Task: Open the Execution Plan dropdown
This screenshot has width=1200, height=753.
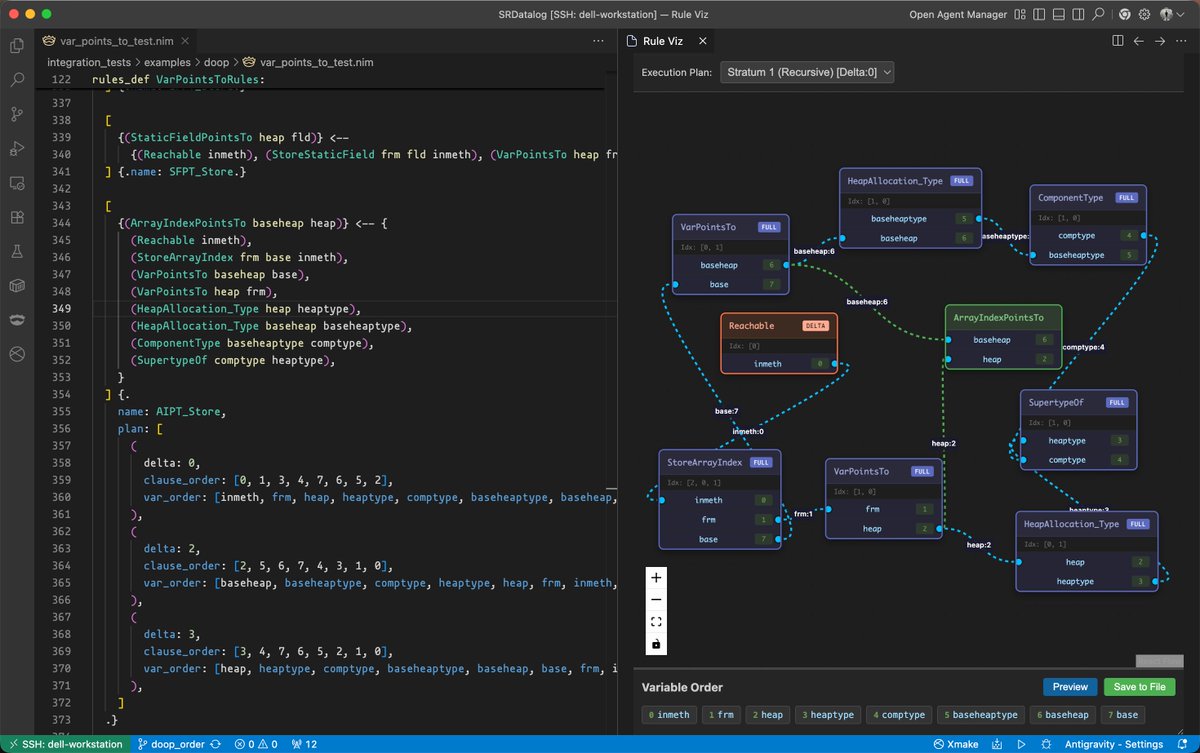Action: (807, 72)
